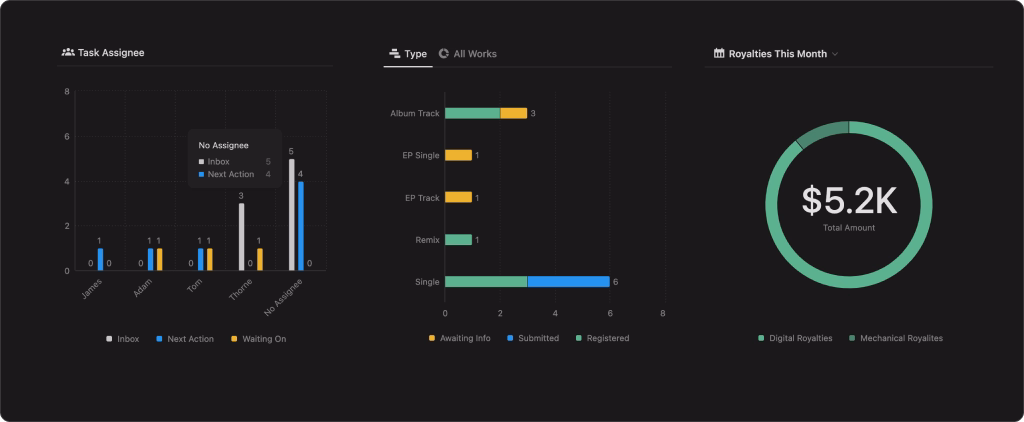Screen dimensions: 1024x422
Task: Click the No Assignee axis label
Action: (x=283, y=298)
